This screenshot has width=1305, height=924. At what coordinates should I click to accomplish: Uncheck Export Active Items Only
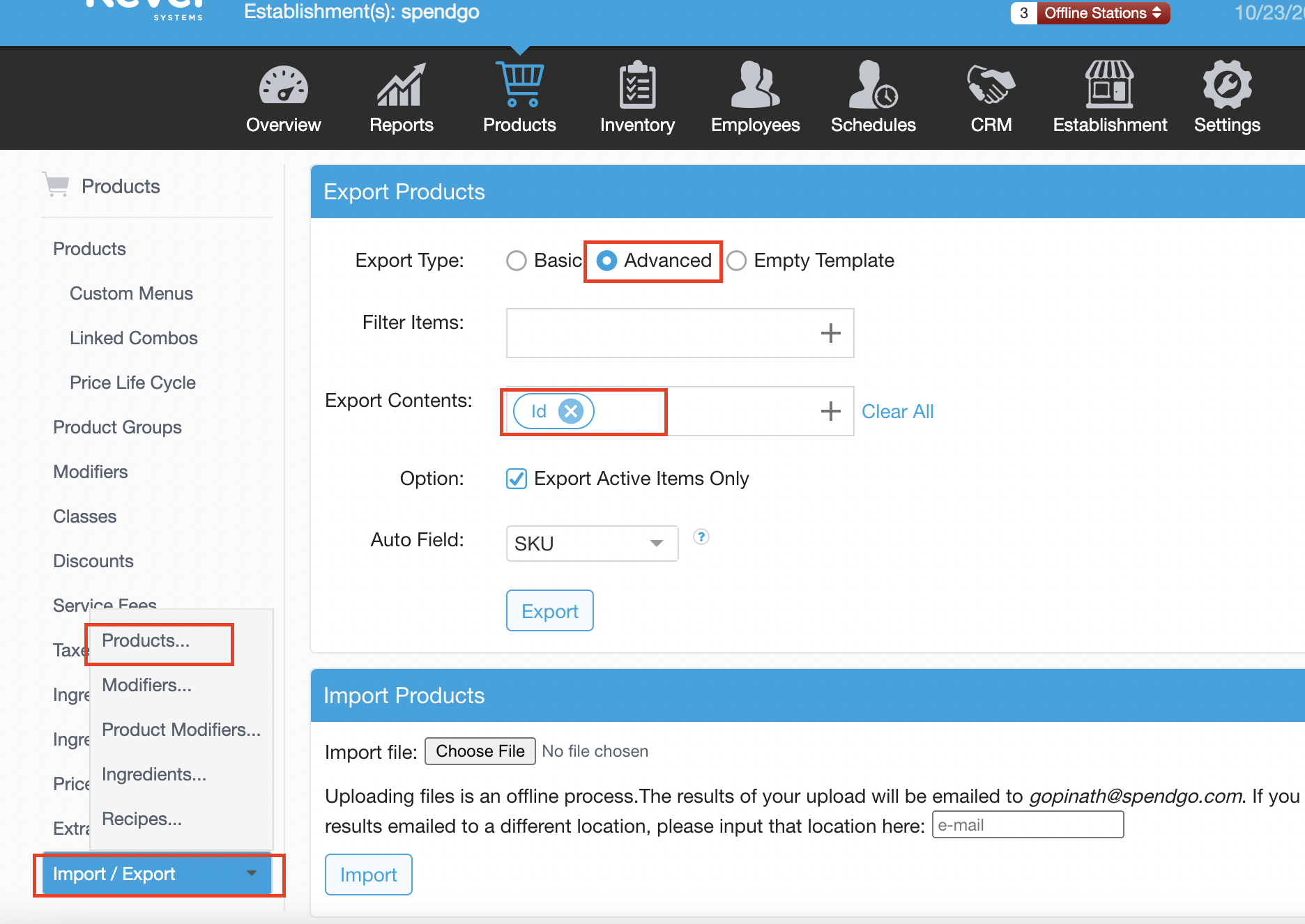pyautogui.click(x=517, y=479)
